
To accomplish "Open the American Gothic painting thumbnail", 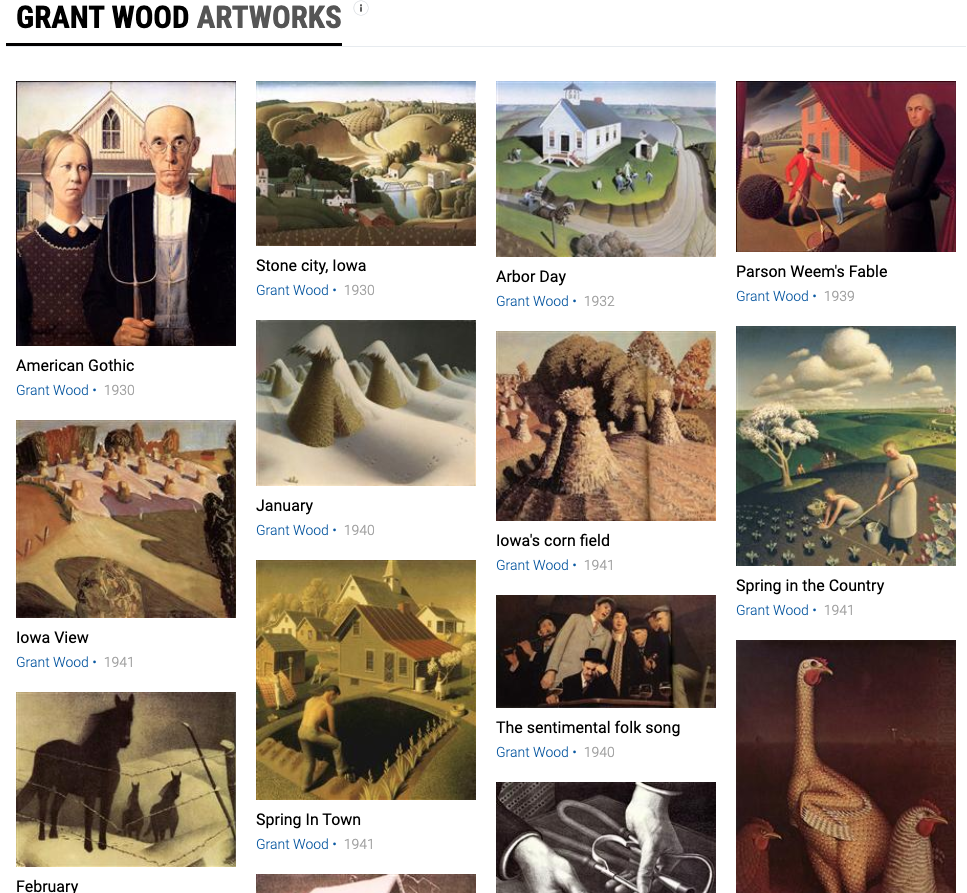I will click(x=126, y=213).
